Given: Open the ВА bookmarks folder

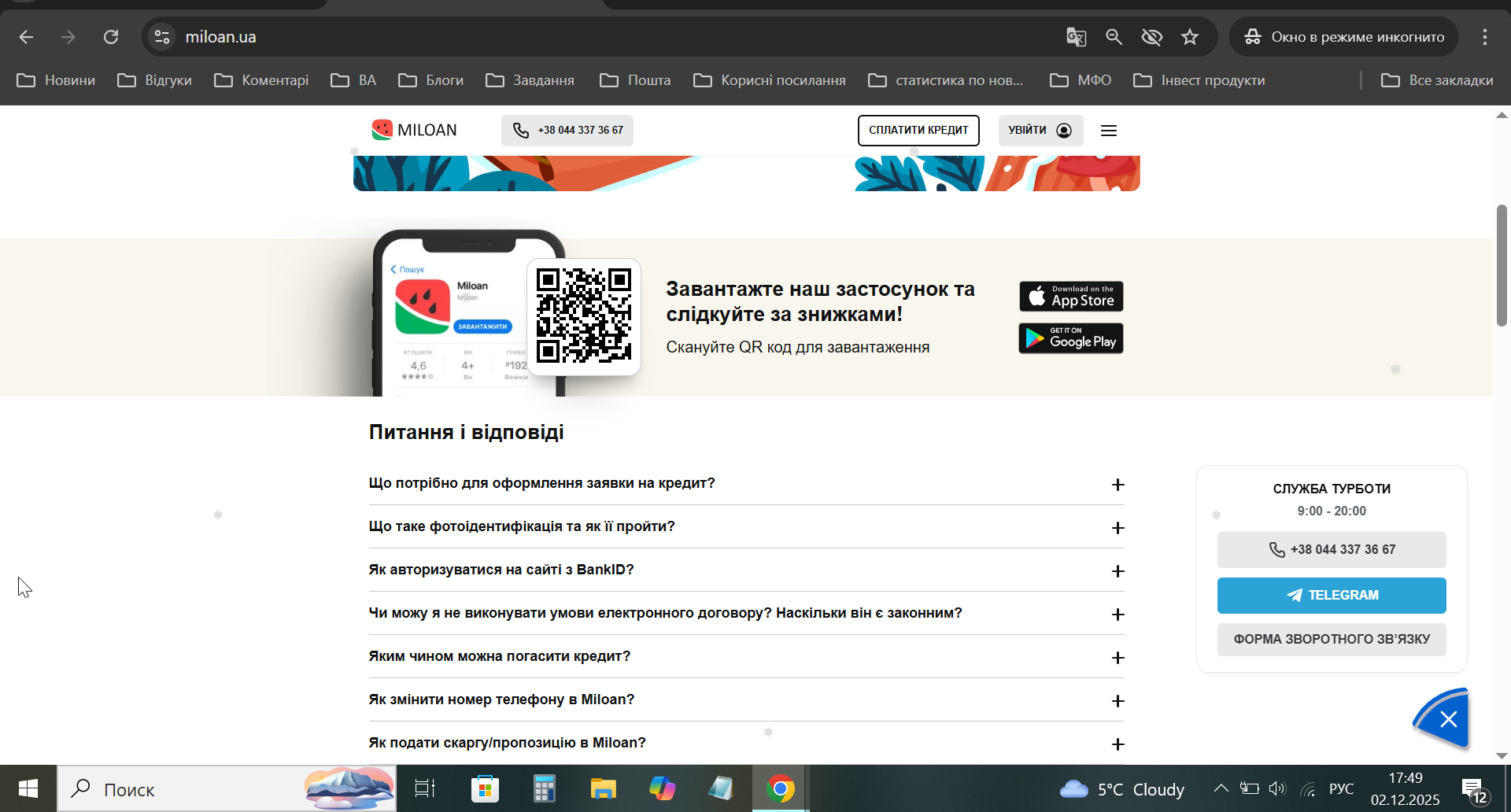Looking at the screenshot, I should (353, 80).
